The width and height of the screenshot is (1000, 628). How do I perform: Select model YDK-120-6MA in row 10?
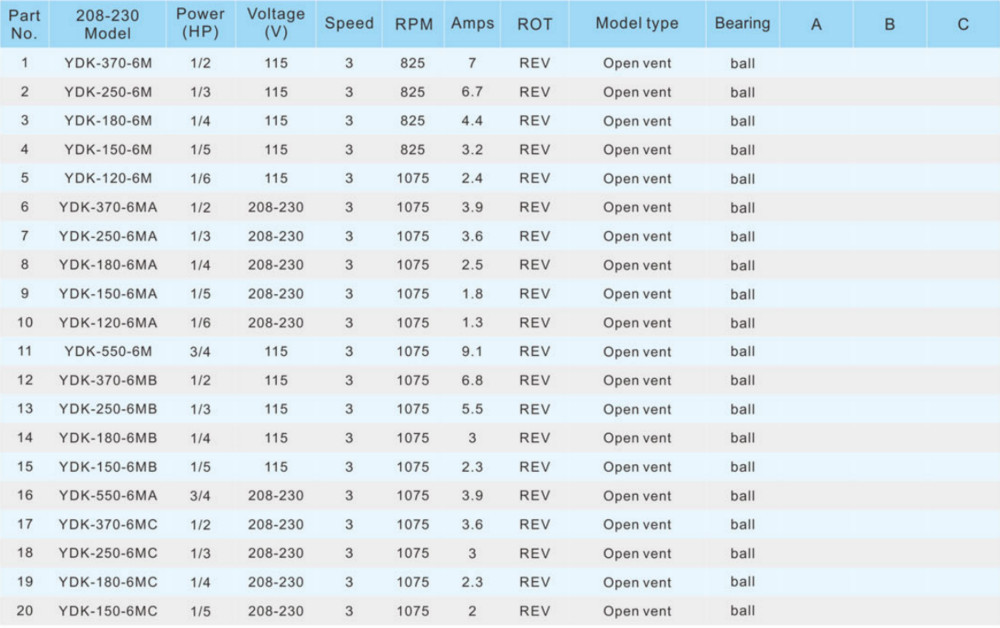coord(108,323)
